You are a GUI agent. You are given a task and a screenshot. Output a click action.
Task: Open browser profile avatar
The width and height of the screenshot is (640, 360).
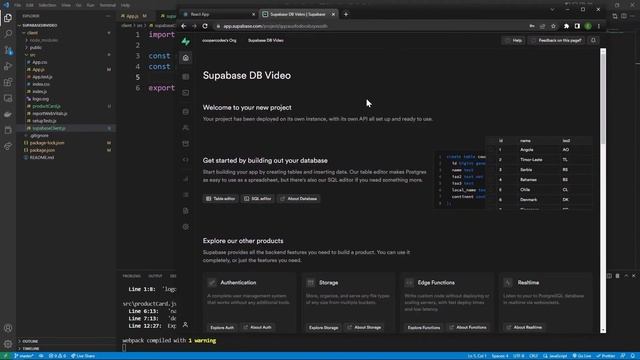point(588,26)
